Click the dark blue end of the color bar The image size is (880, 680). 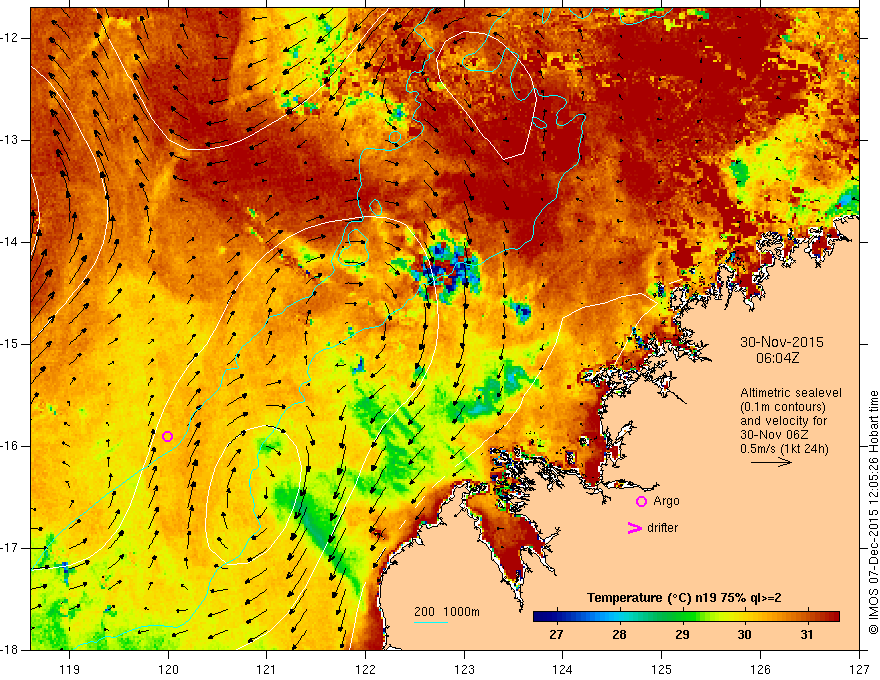tap(538, 617)
